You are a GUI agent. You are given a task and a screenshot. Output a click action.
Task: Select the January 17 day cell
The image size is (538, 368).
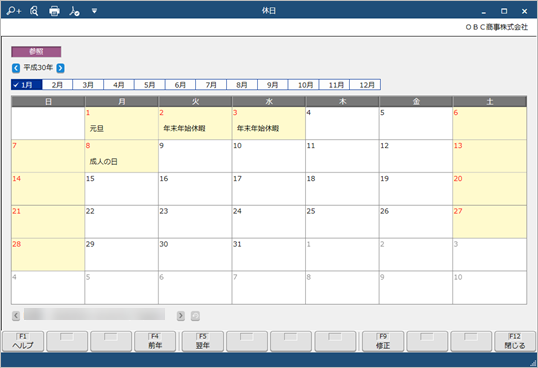(x=269, y=189)
